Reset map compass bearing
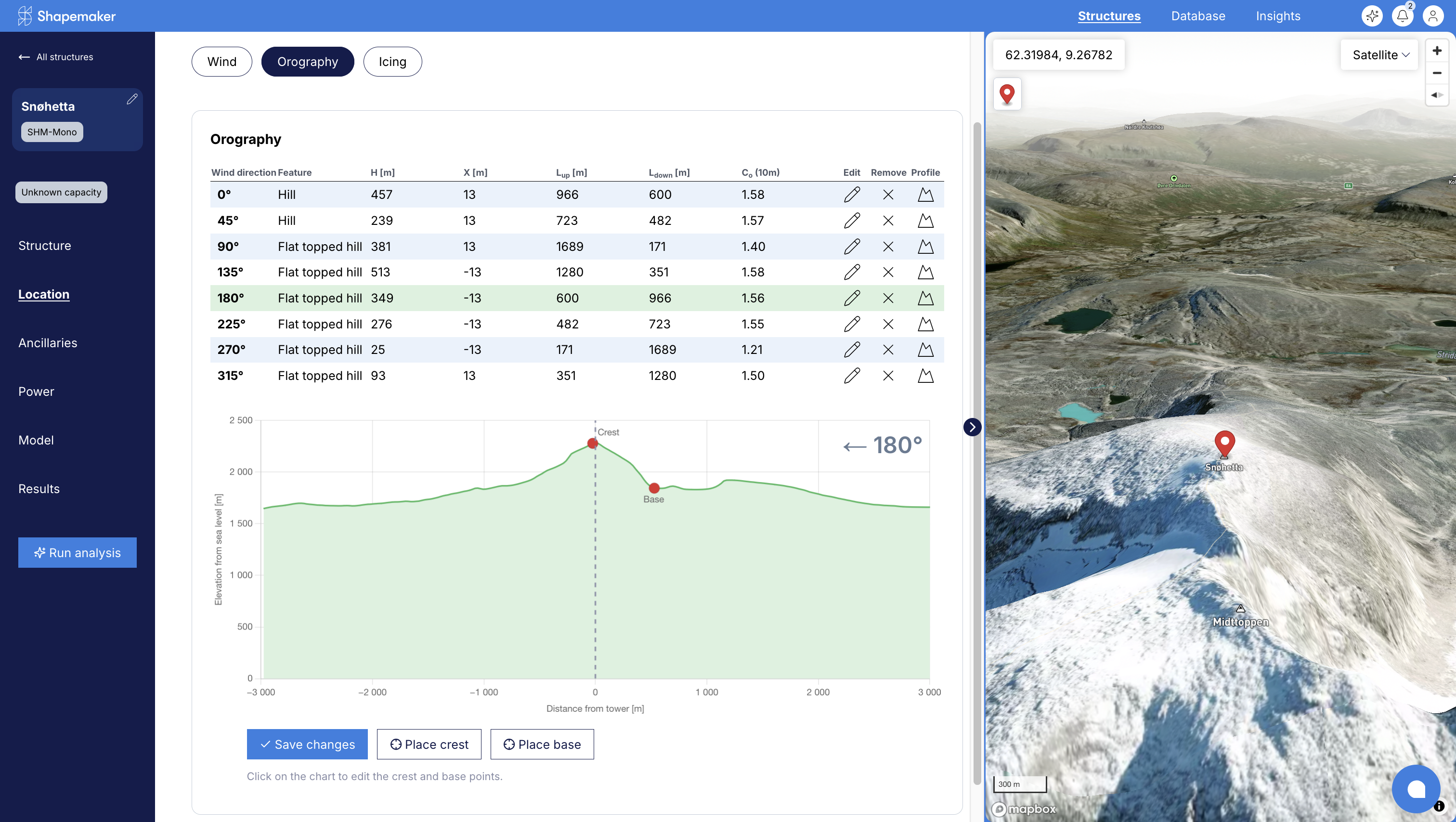Screen dimensions: 1456x822 1437,95
